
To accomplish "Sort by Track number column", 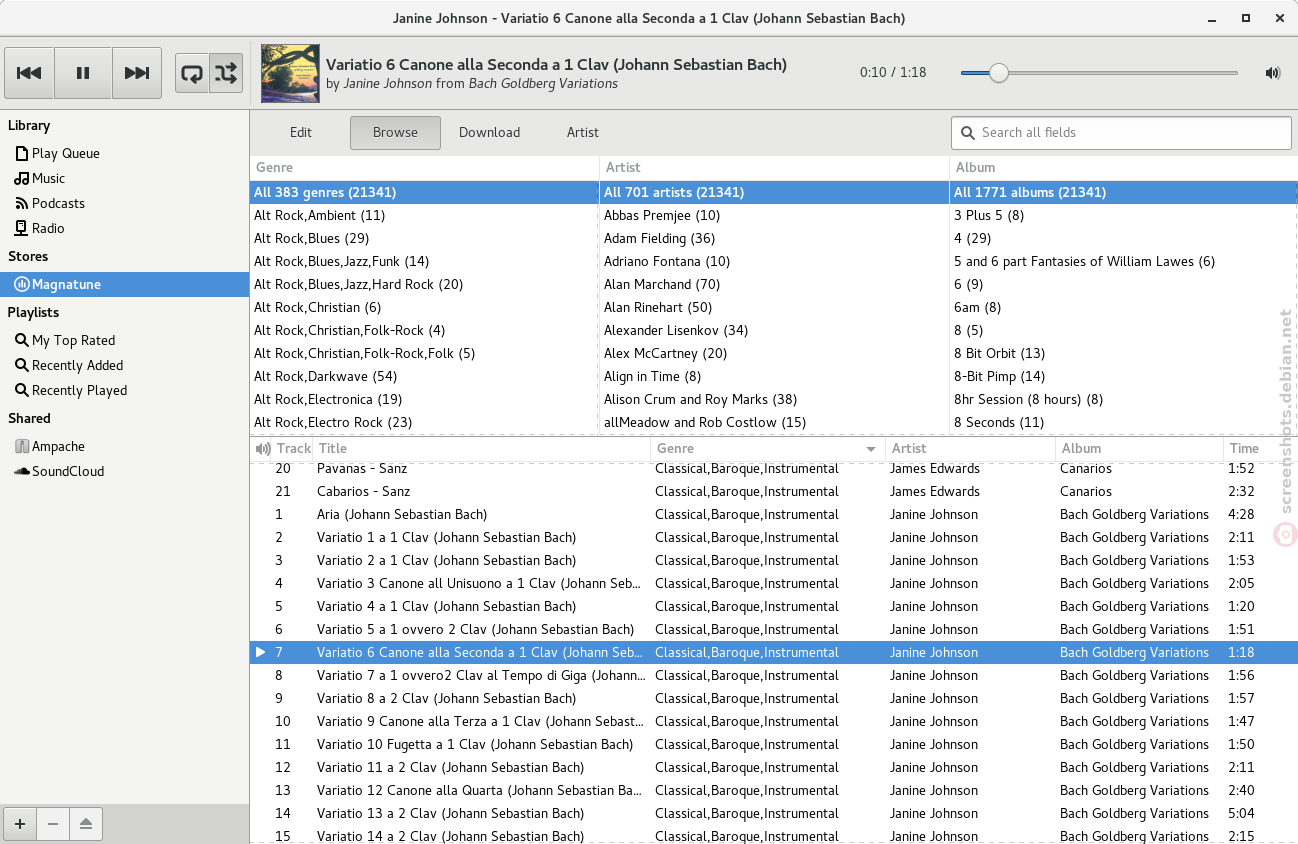I will pos(293,449).
